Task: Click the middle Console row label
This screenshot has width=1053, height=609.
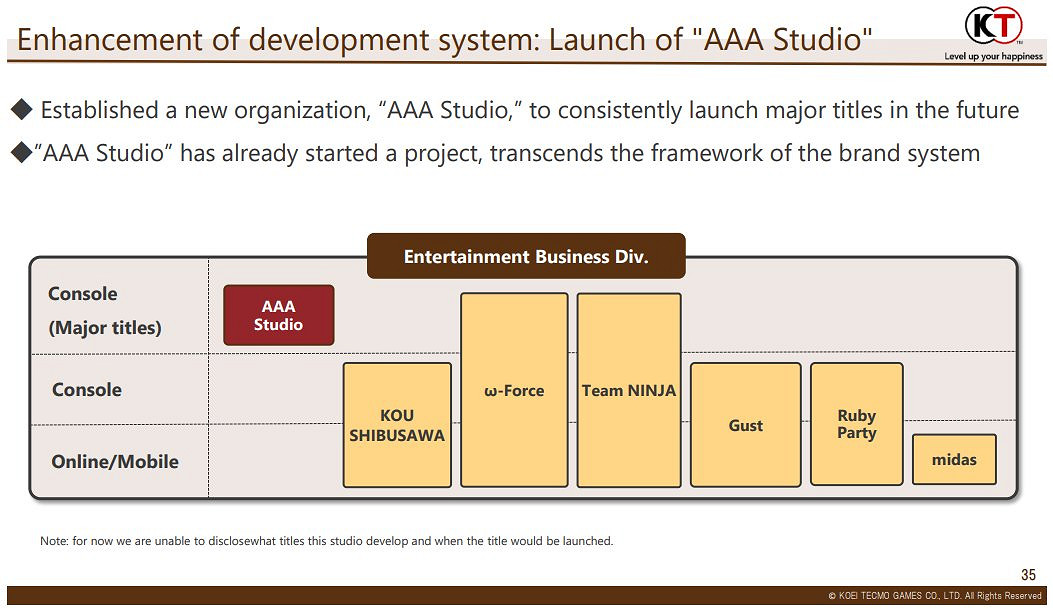Action: click(87, 390)
